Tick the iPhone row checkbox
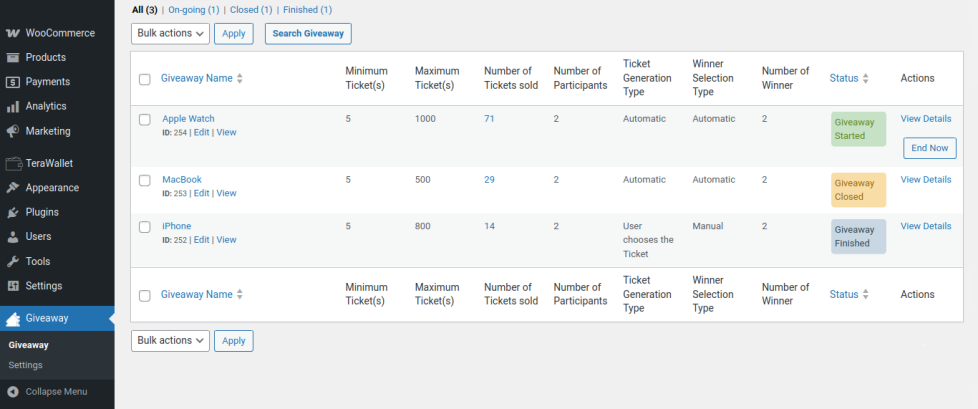This screenshot has width=978, height=409. 145,227
